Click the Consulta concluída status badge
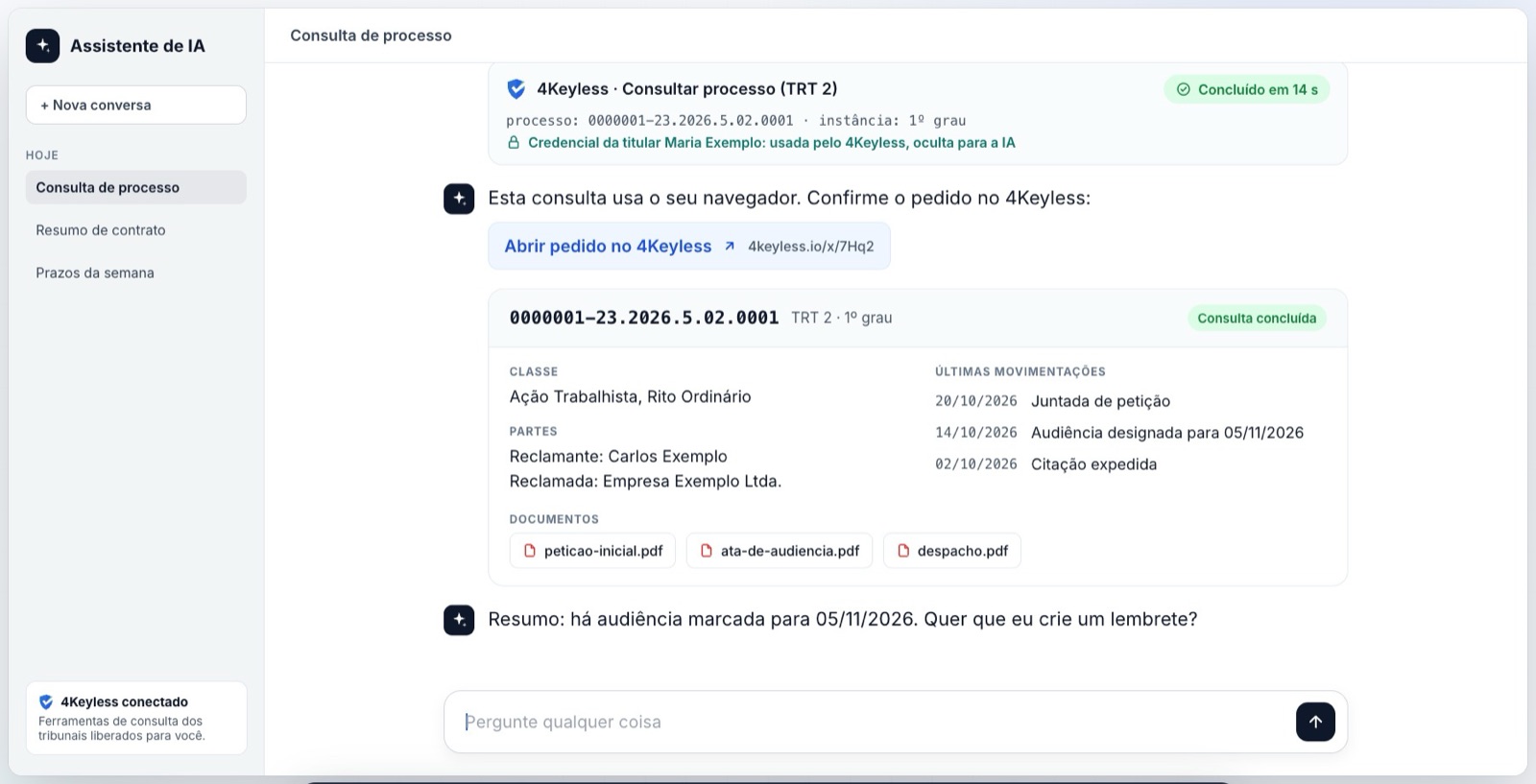Screen dimensions: 1536x784 click(x=1257, y=318)
